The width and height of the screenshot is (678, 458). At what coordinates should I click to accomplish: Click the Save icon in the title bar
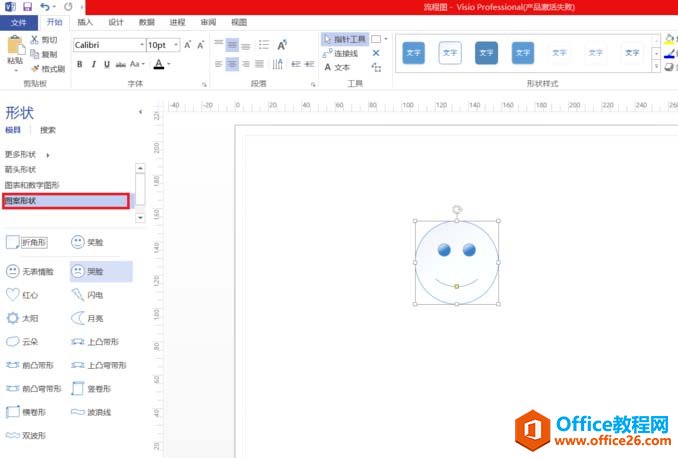[x=28, y=7]
